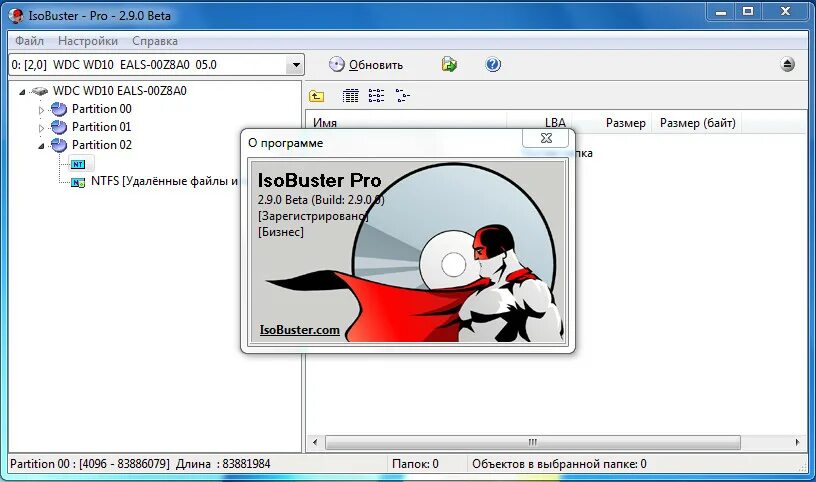Go up one folder level icon
This screenshot has width=816, height=482.
[316, 96]
